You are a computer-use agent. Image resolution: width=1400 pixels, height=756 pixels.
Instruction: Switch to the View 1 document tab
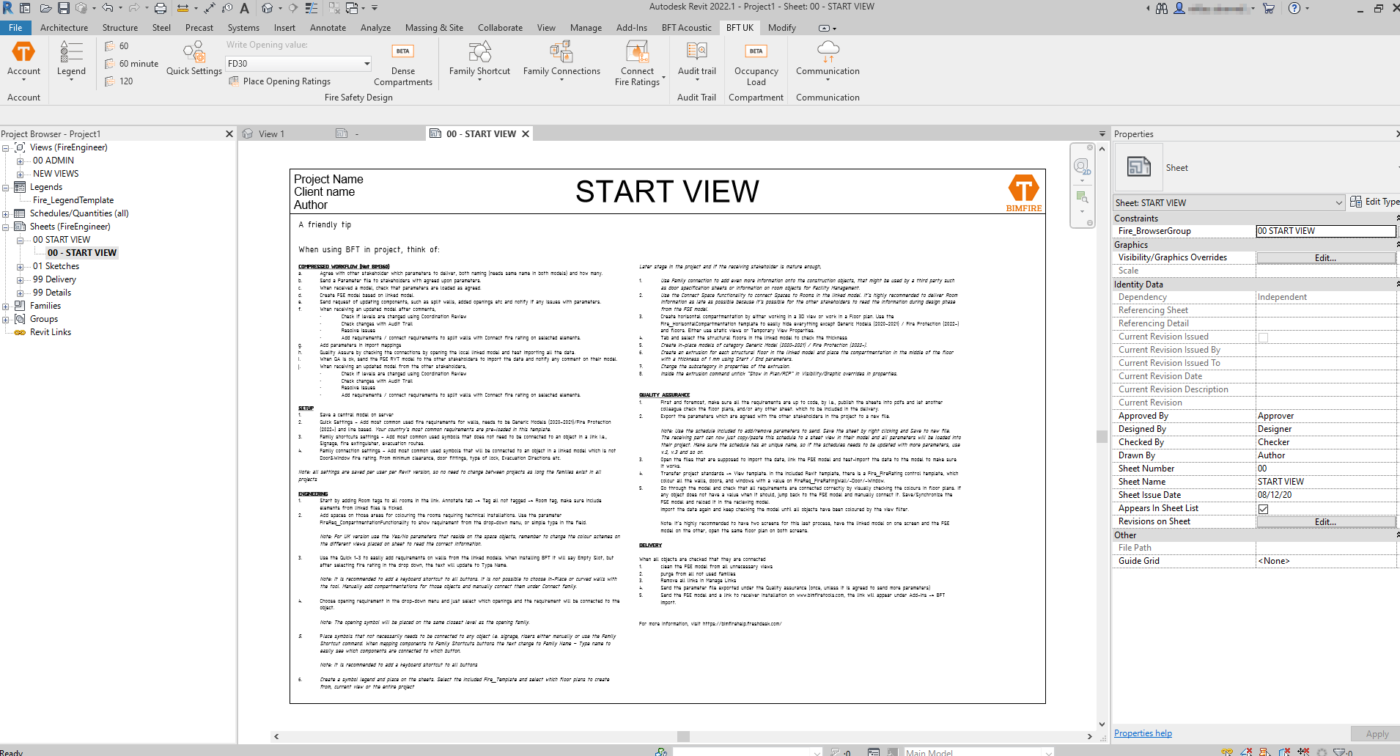point(271,133)
